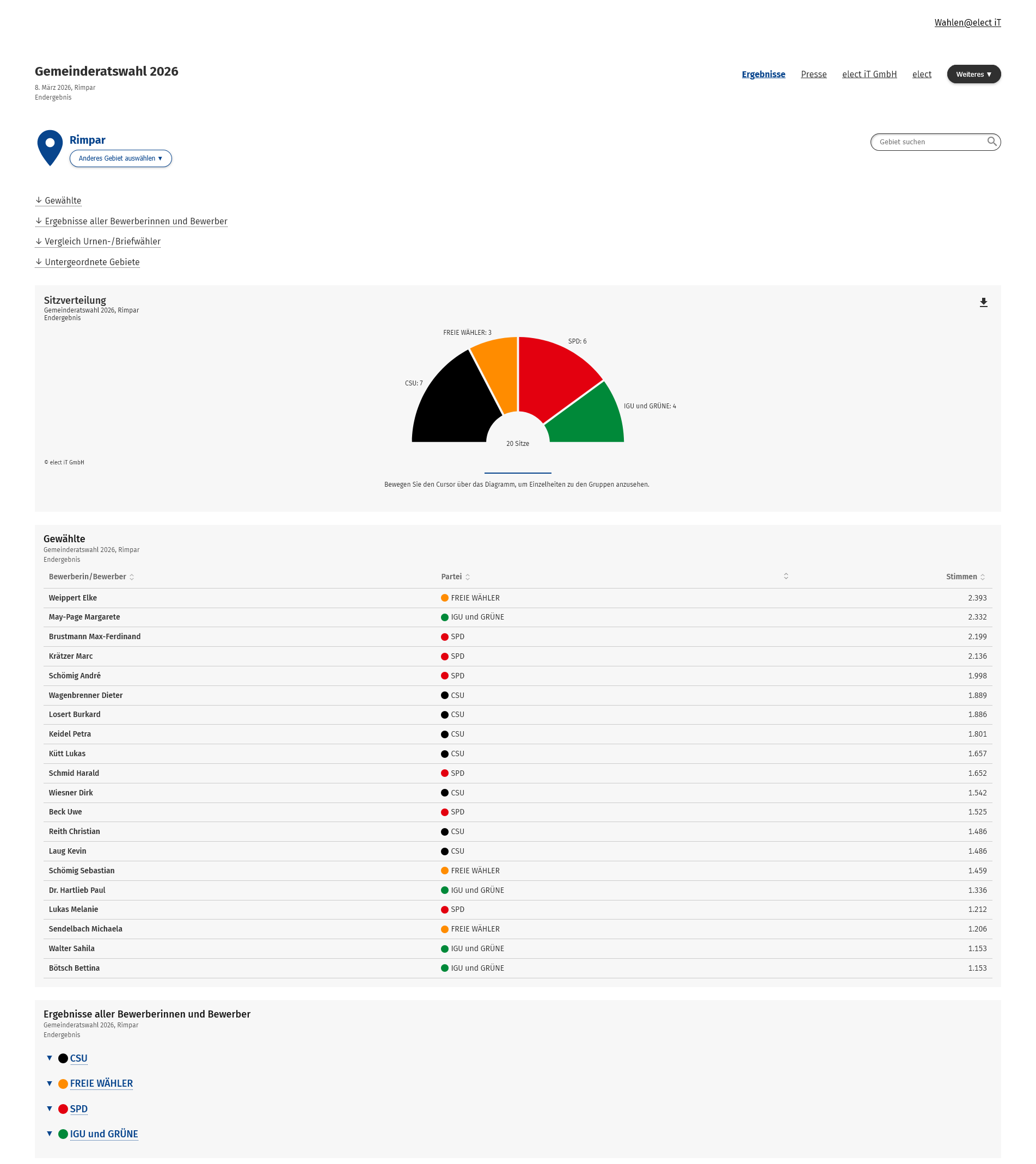Image resolution: width=1036 pixels, height=1164 pixels.
Task: Open the Presse navigation item
Action: tap(813, 74)
